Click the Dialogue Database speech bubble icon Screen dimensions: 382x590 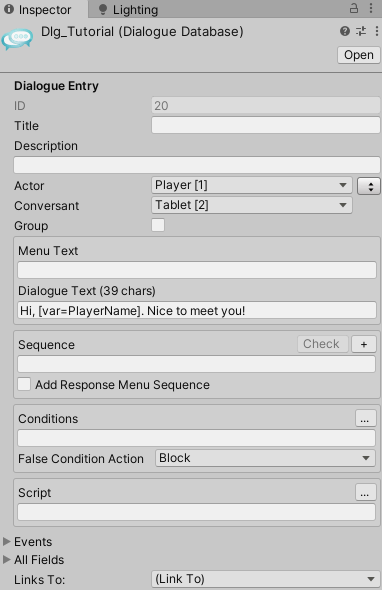pyautogui.click(x=17, y=40)
